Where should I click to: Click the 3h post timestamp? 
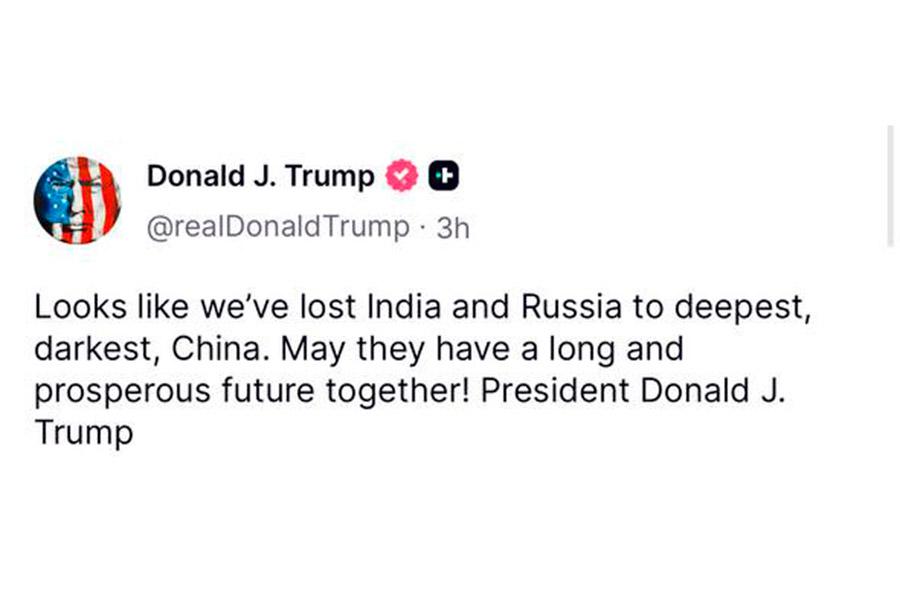pyautogui.click(x=453, y=227)
